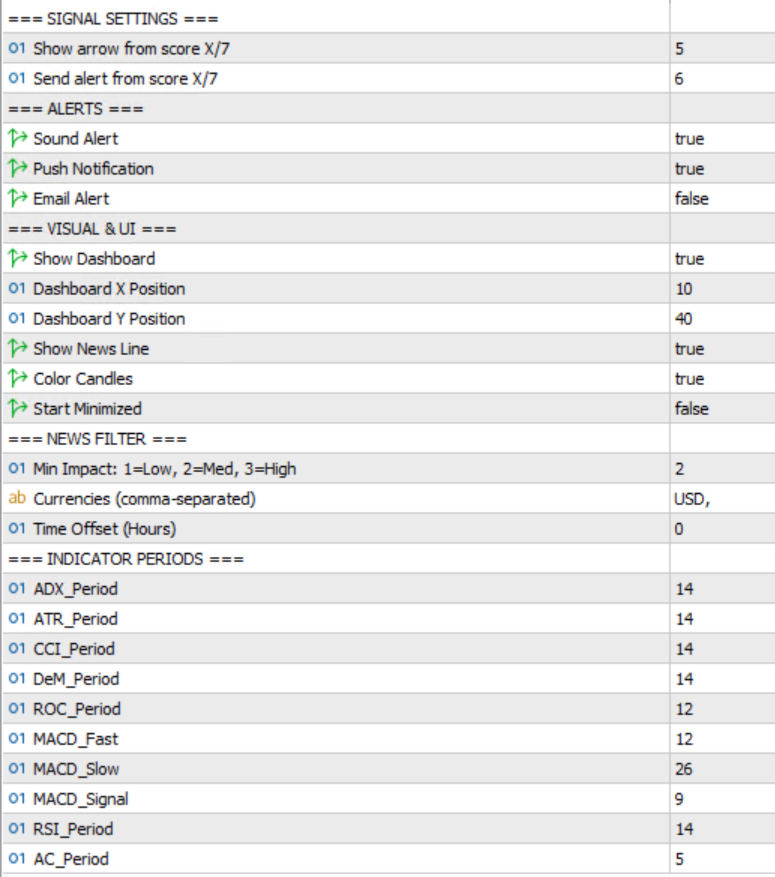Viewport: 775px width, 877px height.
Task: Toggle the Start Minimized false value
Action: (x=691, y=409)
